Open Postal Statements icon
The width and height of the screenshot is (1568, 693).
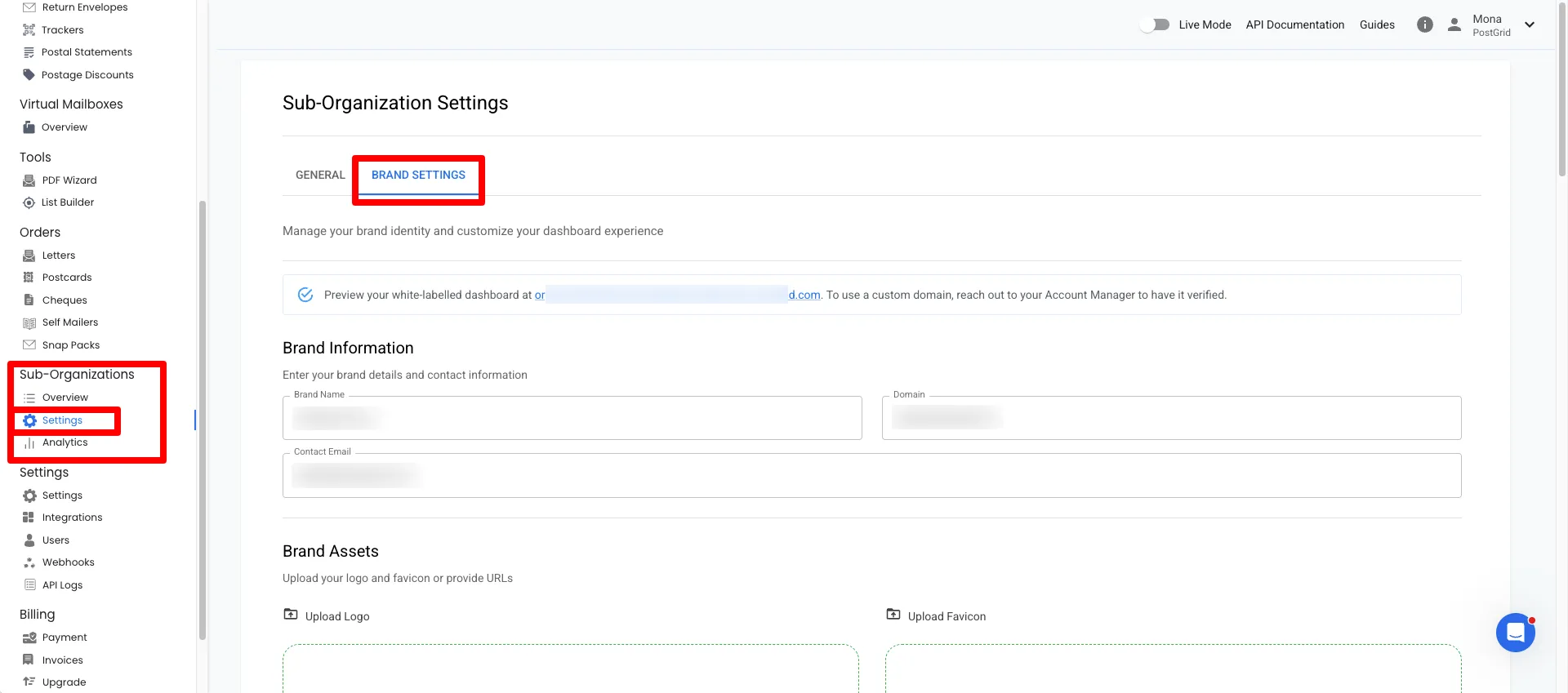click(x=29, y=52)
